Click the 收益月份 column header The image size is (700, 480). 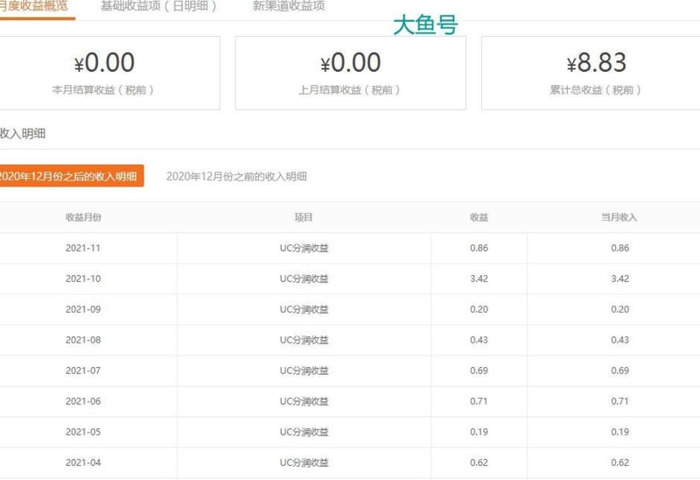[x=83, y=217]
